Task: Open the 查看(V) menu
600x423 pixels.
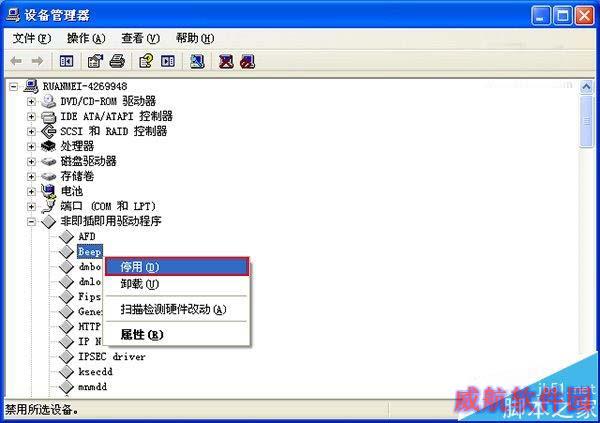Action: (x=140, y=38)
